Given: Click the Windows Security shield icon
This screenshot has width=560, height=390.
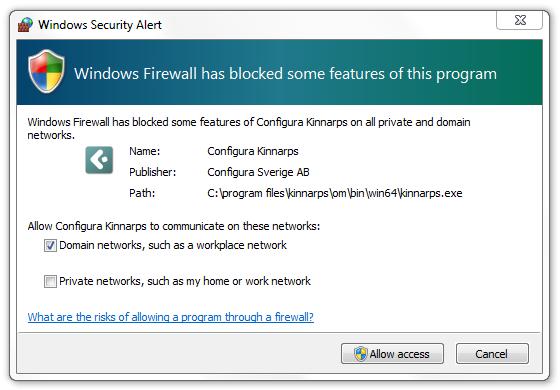Looking at the screenshot, I should (46, 71).
